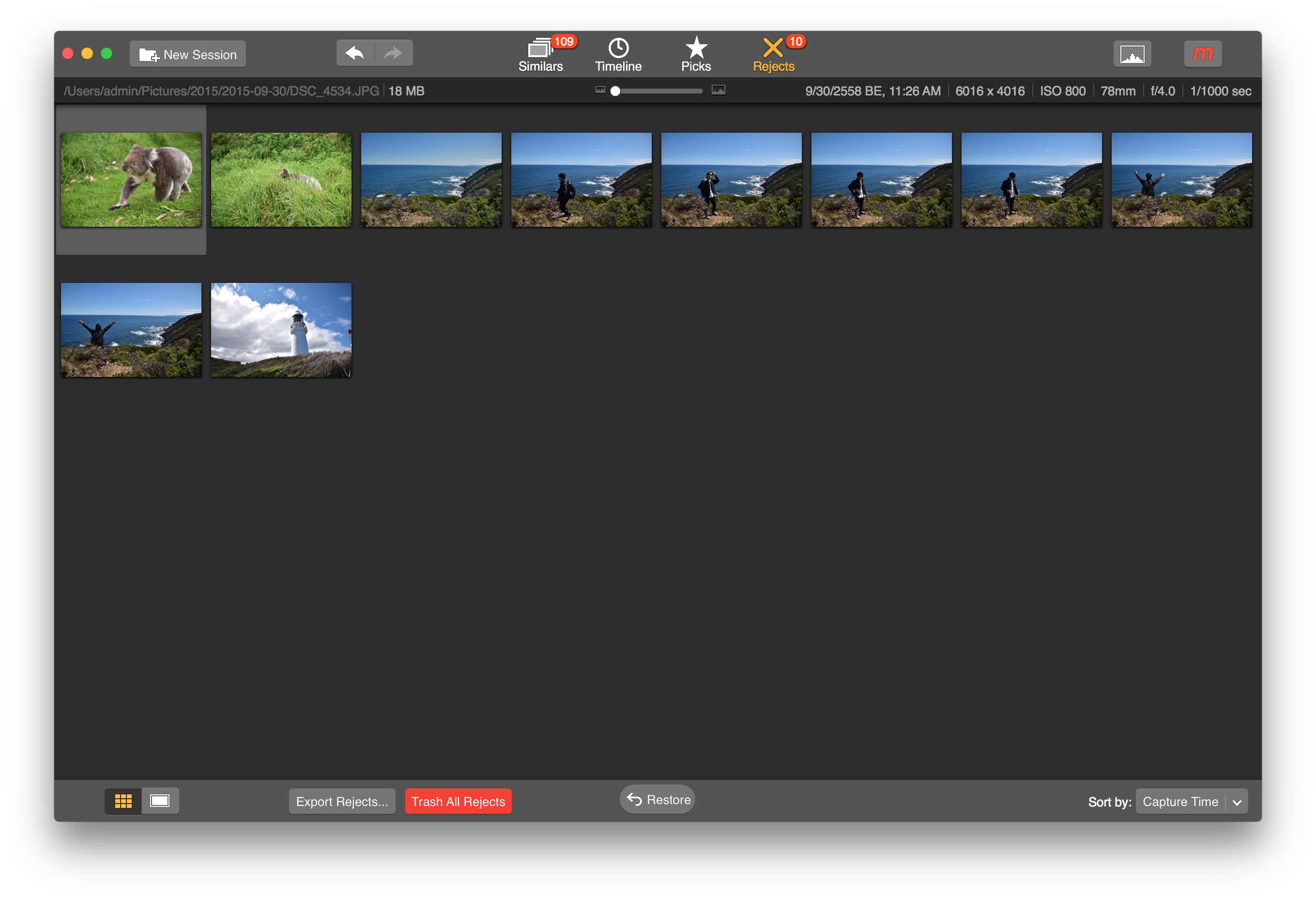1316x899 pixels.
Task: Click the large thumbnail size icon
Action: click(x=718, y=90)
